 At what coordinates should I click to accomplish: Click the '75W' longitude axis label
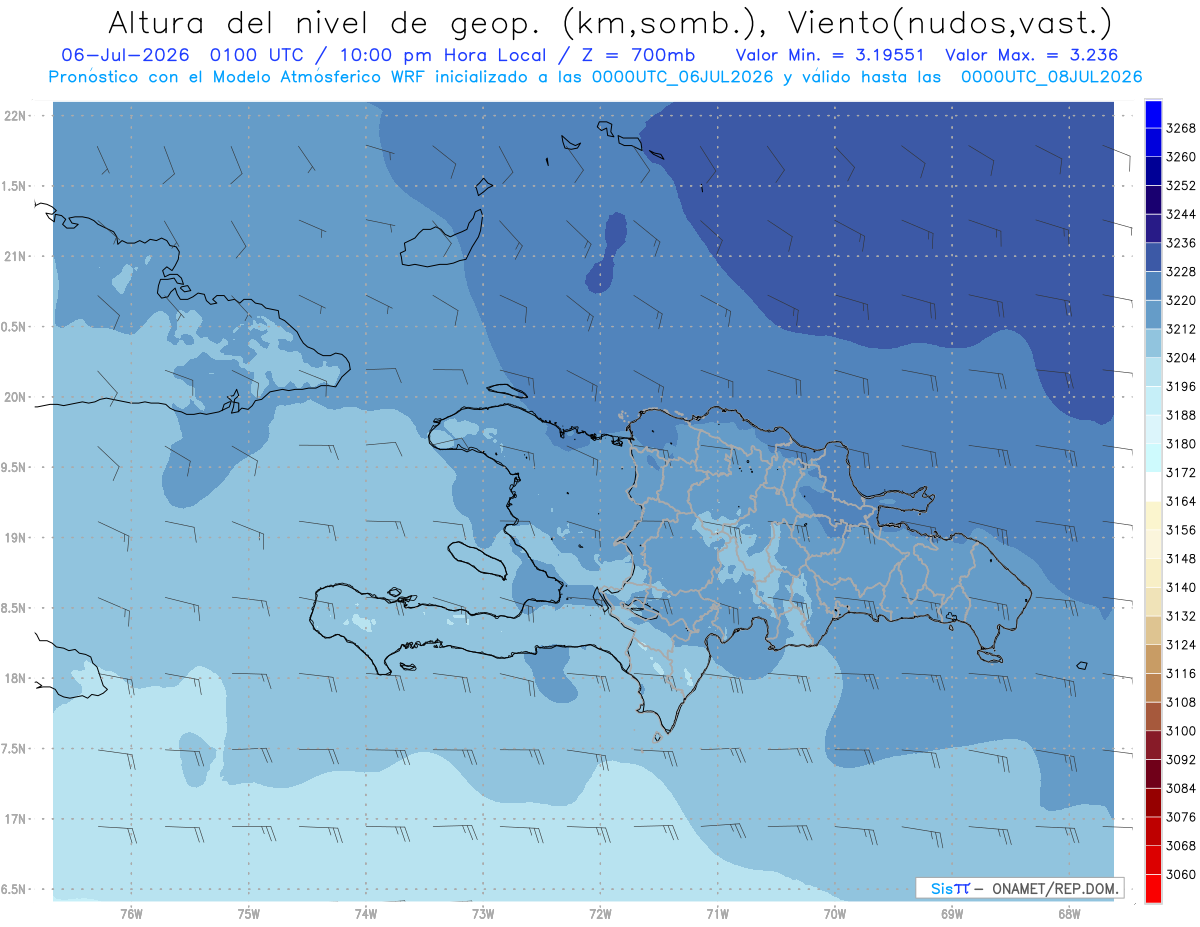tap(248, 913)
